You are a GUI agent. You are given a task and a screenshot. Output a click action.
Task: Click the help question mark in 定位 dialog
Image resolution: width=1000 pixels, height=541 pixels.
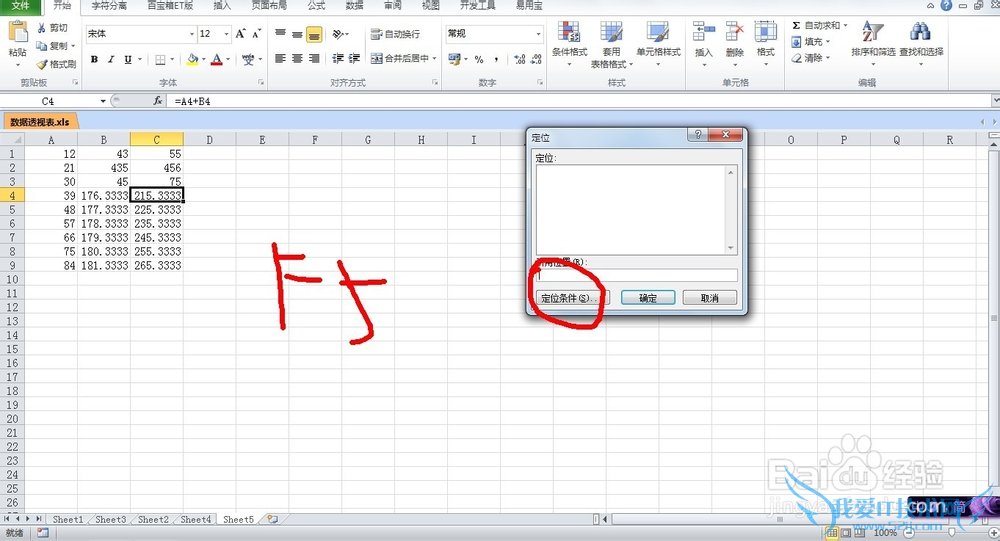pyautogui.click(x=698, y=135)
